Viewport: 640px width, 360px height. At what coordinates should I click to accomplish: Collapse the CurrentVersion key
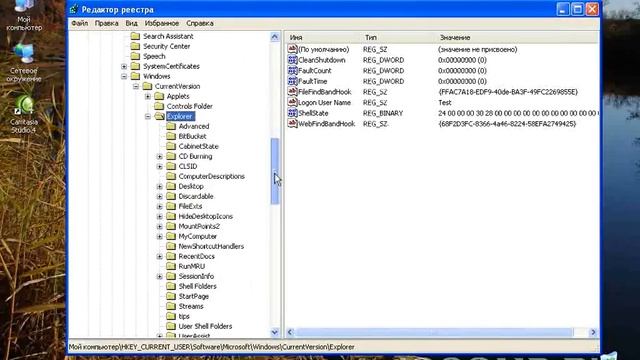tap(136, 86)
